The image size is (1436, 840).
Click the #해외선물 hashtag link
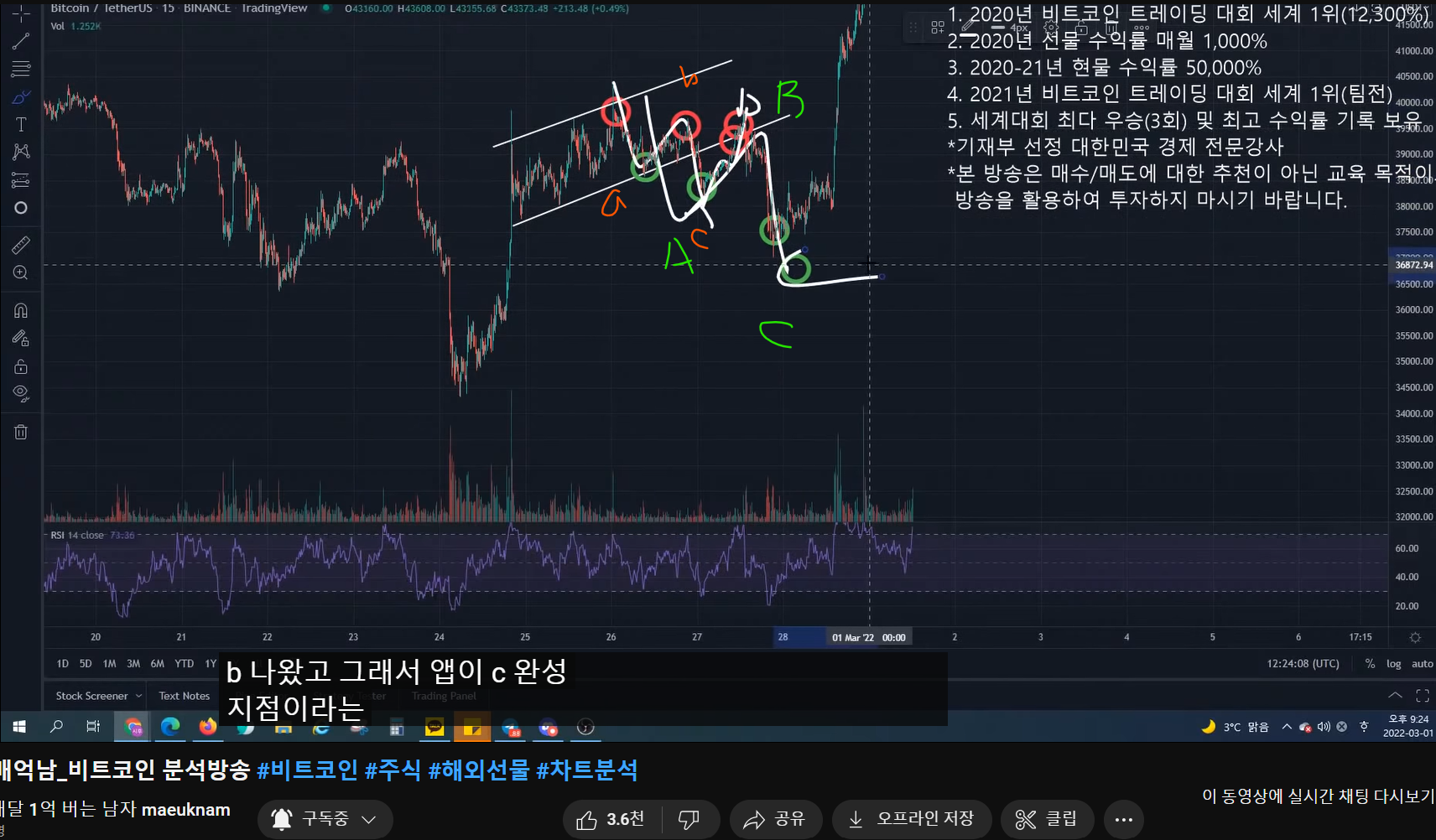pos(479,770)
